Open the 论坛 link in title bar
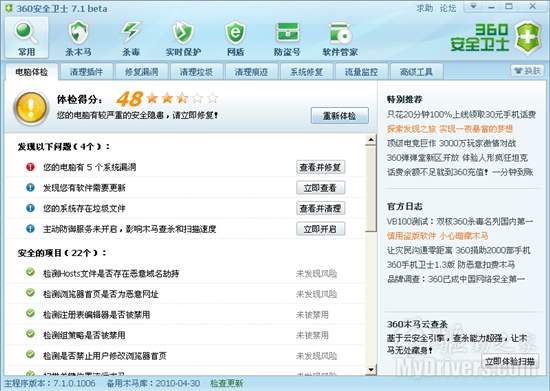The height and width of the screenshot is (391, 550). coord(448,8)
